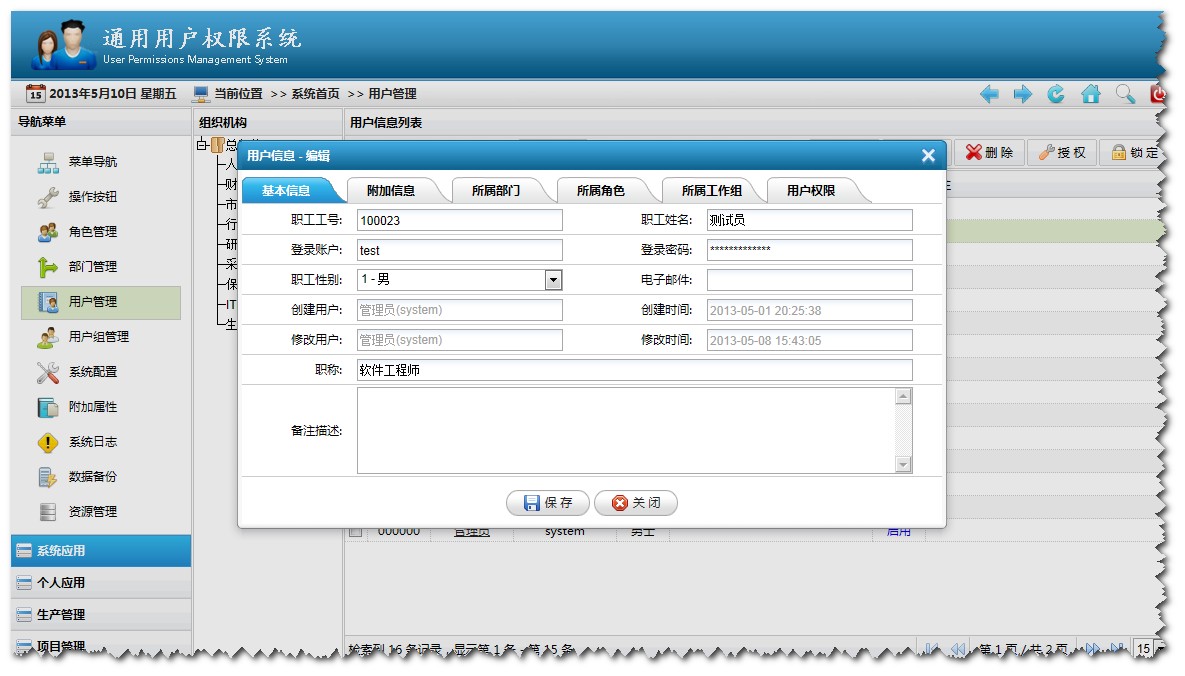Refresh the page using the toolbar refresh icon

[1057, 93]
